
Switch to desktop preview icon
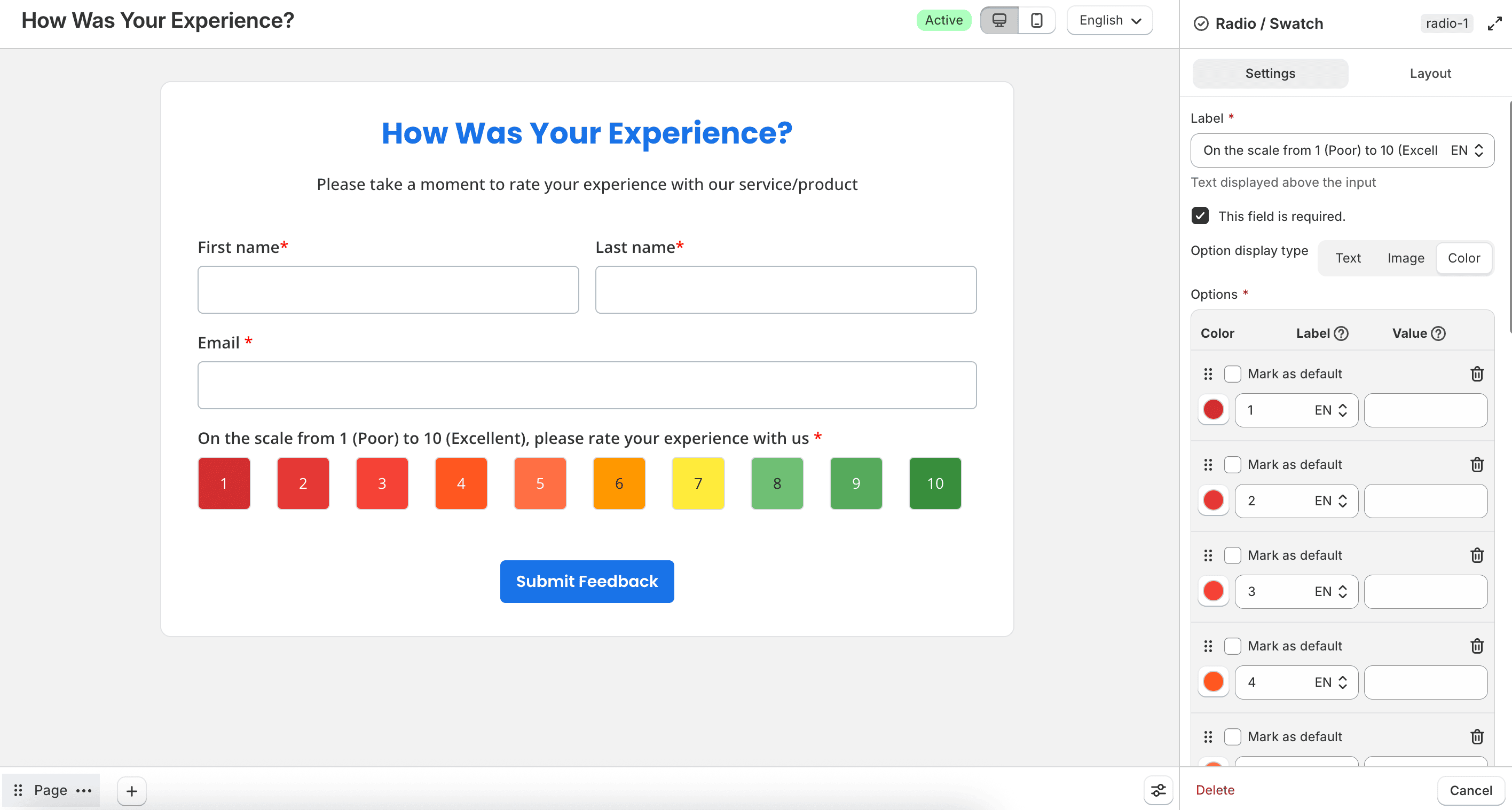(x=999, y=20)
